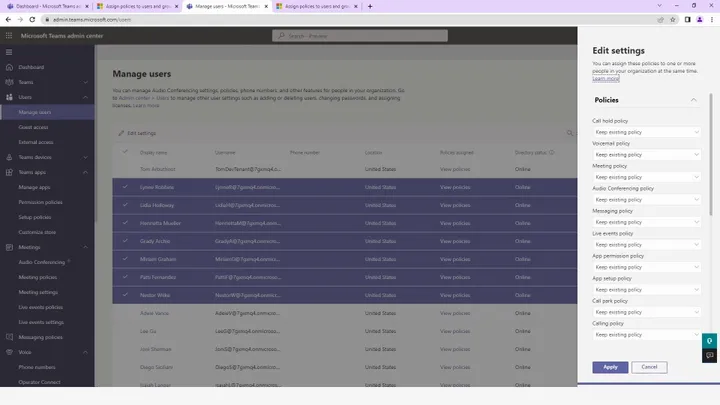
Task: Open the app launcher waffle icon
Action: 9,36
